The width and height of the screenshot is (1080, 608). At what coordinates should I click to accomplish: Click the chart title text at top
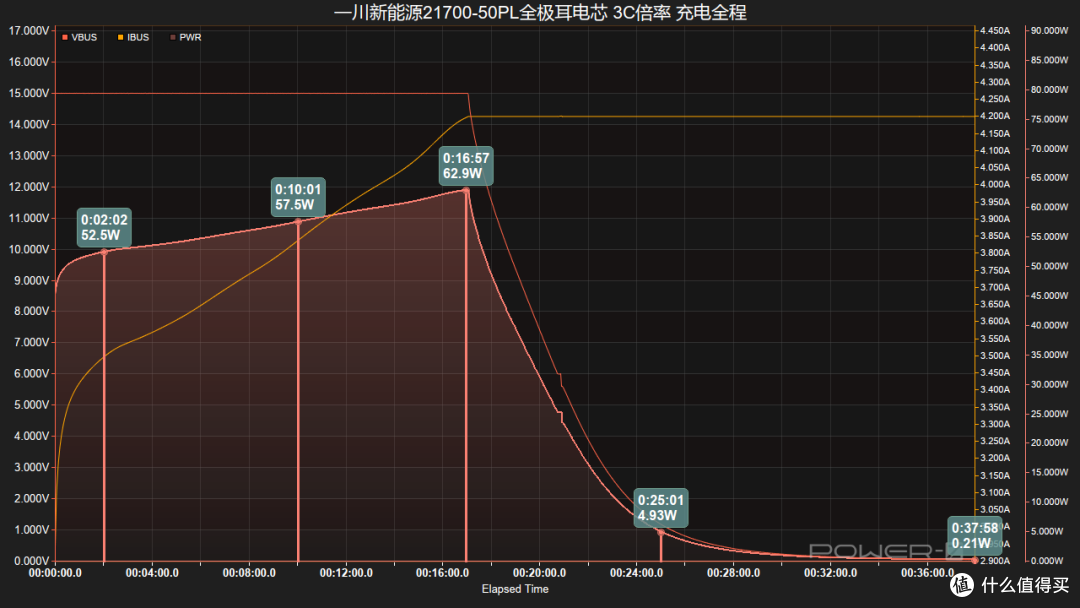tap(540, 12)
